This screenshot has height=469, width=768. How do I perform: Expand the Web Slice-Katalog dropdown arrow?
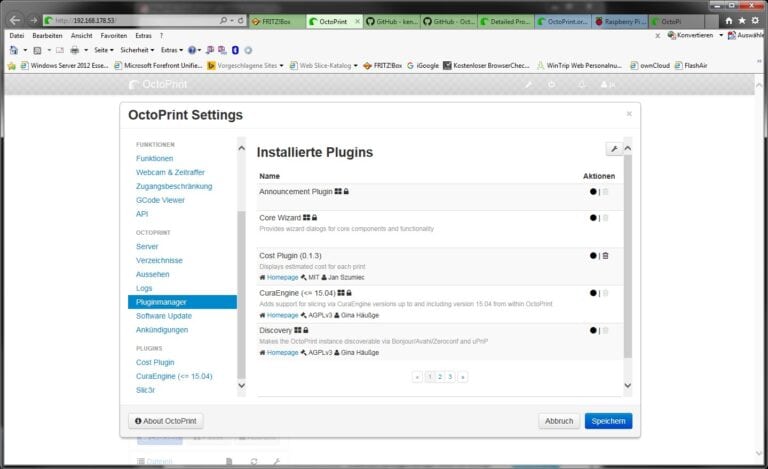click(356, 66)
